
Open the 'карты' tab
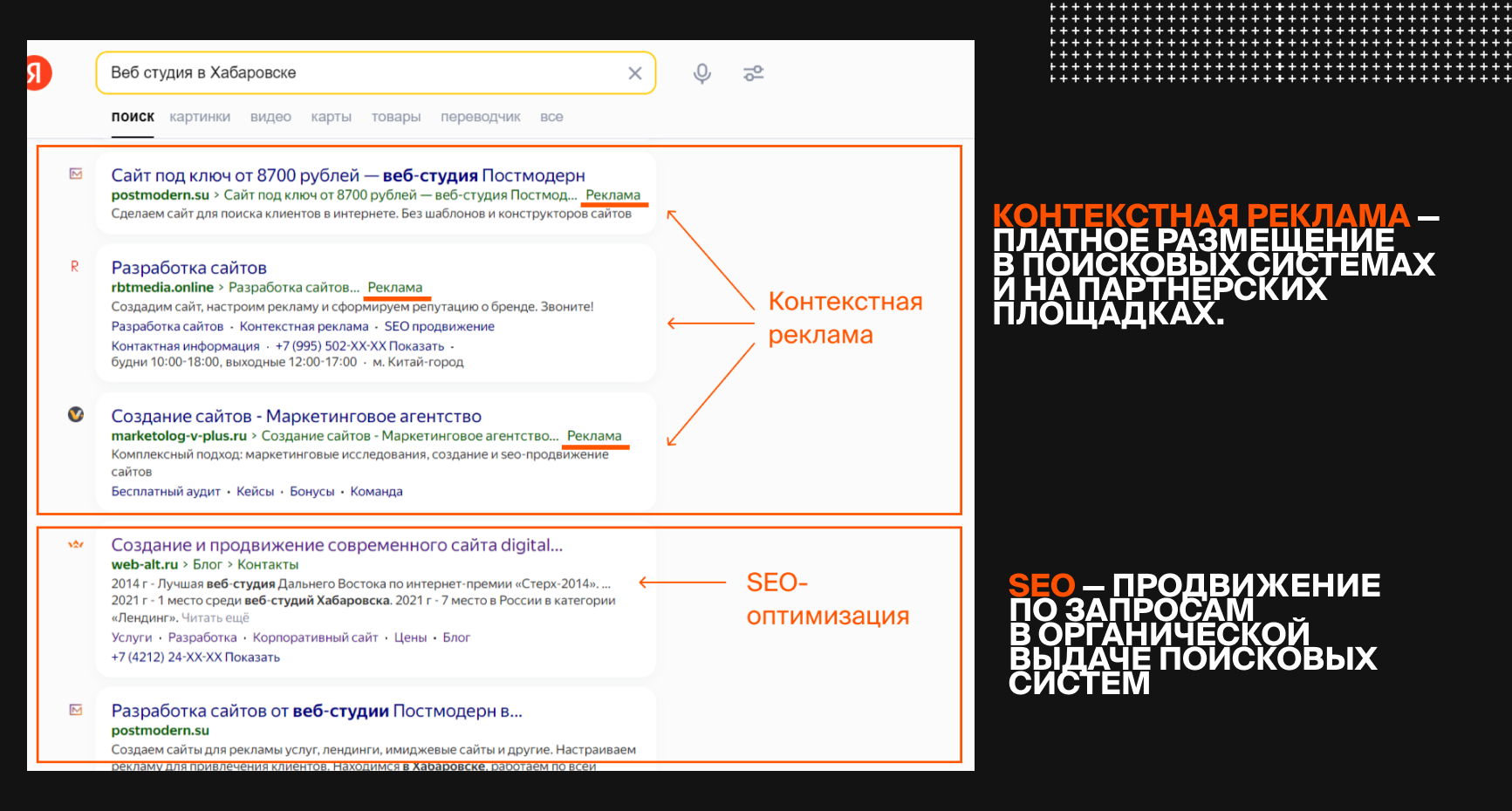[332, 117]
